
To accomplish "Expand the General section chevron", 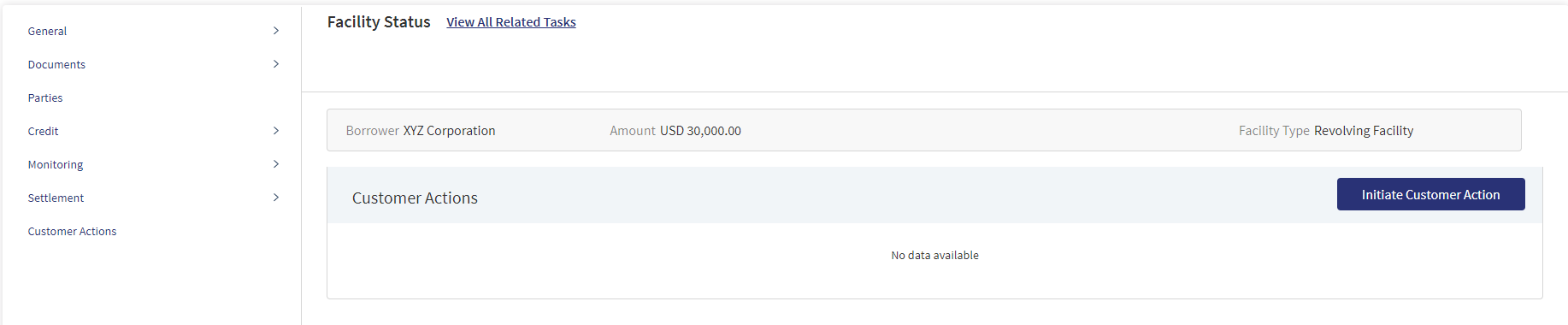I will (276, 31).
